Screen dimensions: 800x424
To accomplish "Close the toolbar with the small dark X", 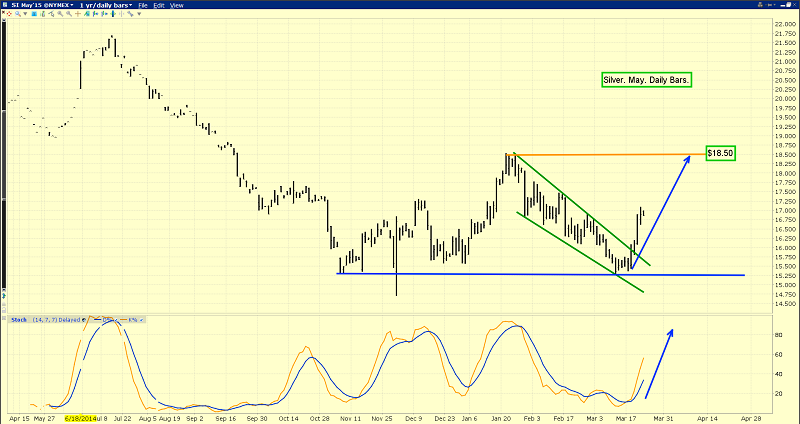I will click(3, 12).
